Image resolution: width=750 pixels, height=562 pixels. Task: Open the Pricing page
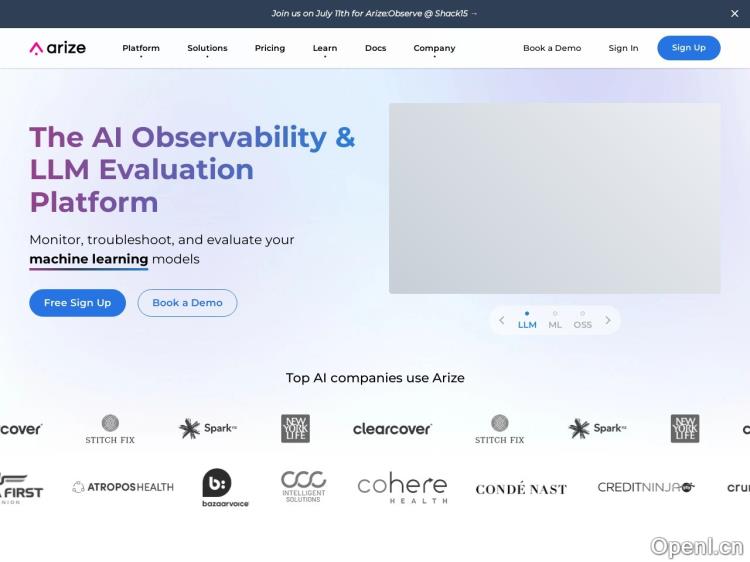point(270,48)
